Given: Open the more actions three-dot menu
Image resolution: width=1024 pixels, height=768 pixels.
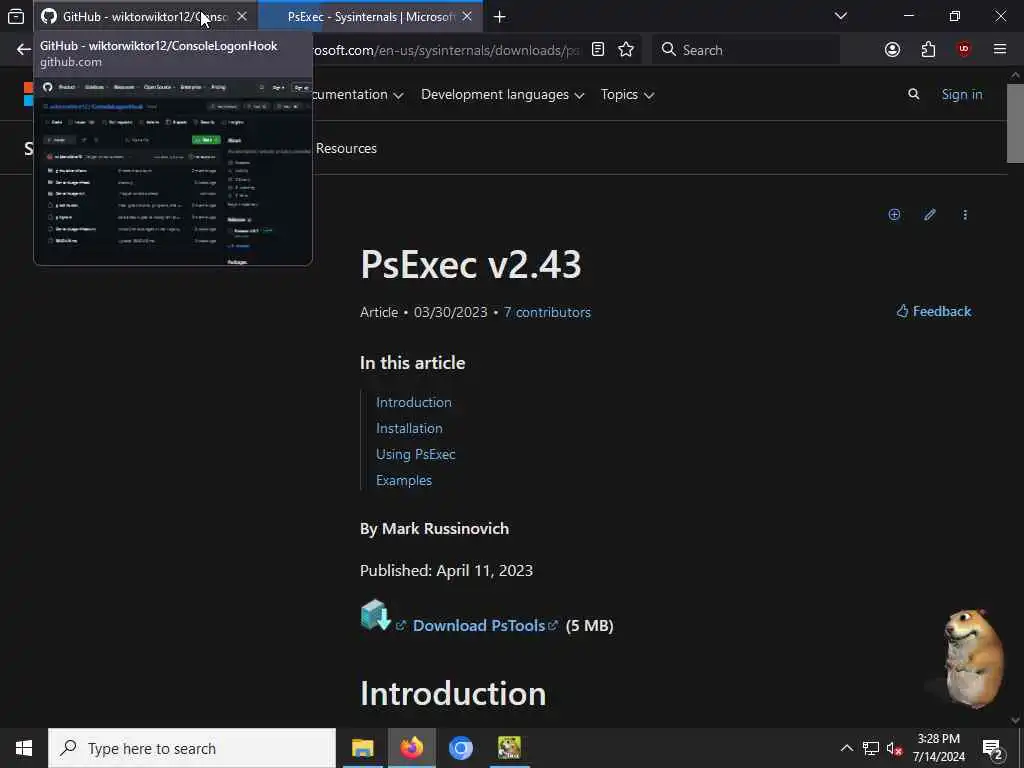Looking at the screenshot, I should (x=965, y=214).
